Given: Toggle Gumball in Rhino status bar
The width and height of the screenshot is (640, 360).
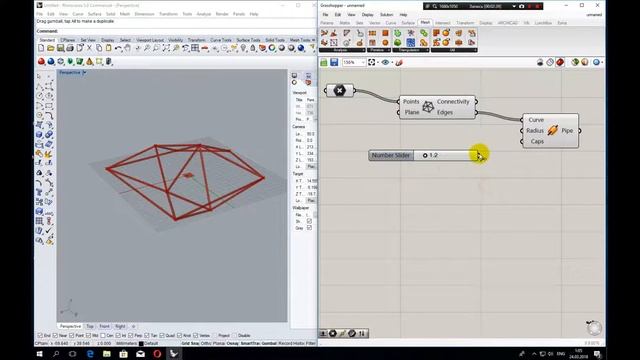Looking at the screenshot, I should point(269,344).
